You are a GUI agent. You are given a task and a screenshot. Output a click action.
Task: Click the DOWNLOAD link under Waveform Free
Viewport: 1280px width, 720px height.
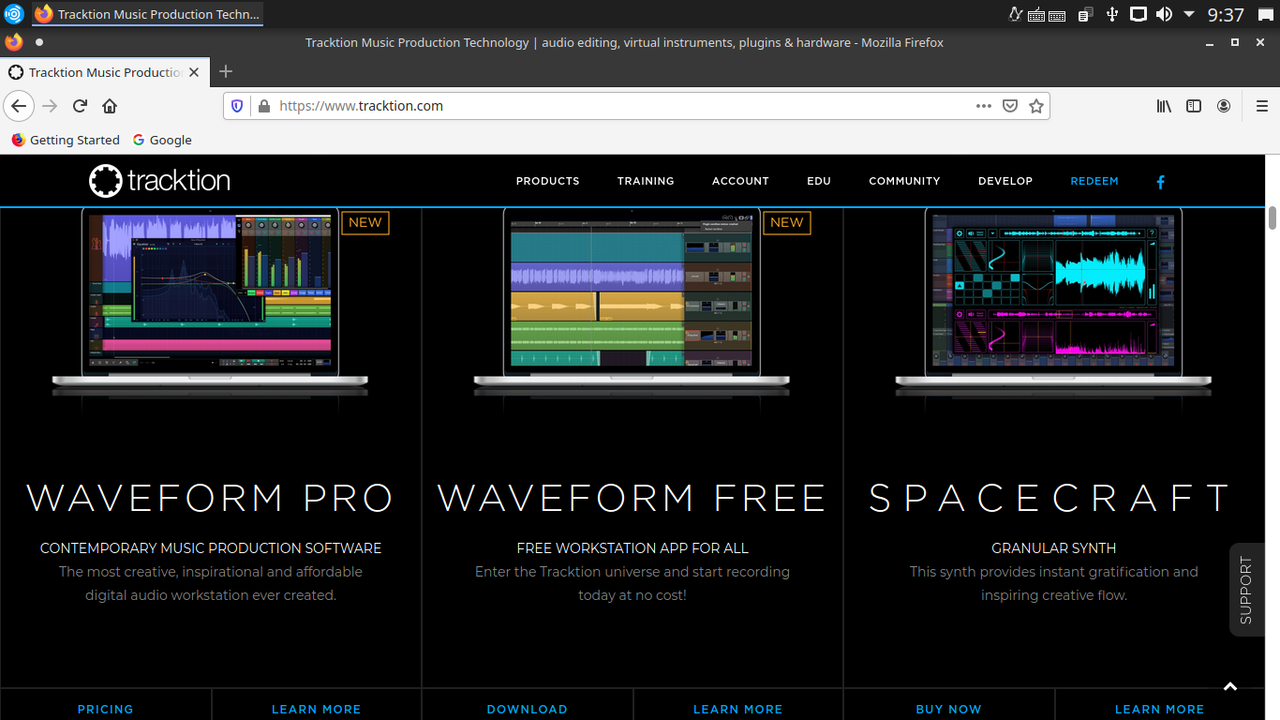(527, 709)
